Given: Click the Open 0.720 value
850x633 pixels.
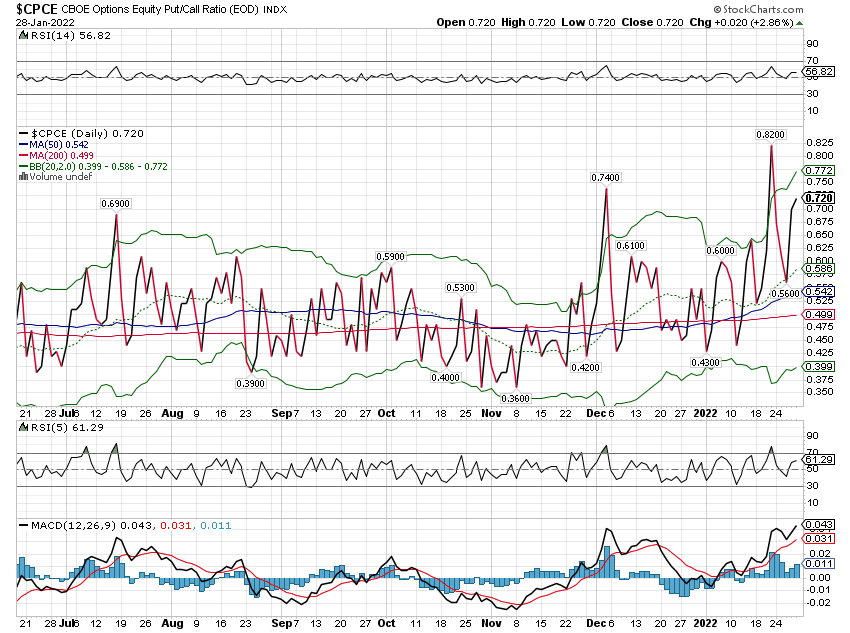Looking at the screenshot, I should tap(466, 22).
